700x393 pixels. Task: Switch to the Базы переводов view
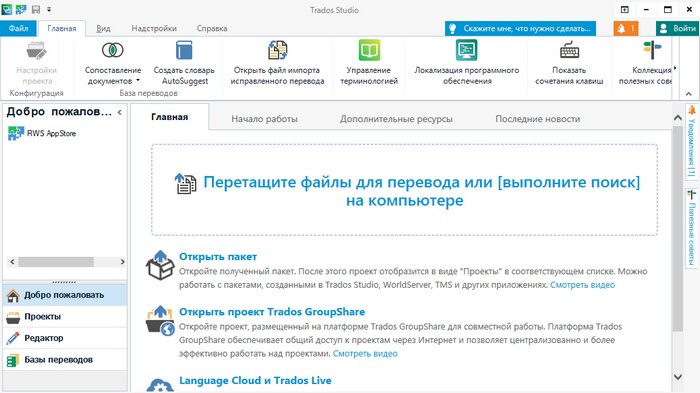[65, 360]
